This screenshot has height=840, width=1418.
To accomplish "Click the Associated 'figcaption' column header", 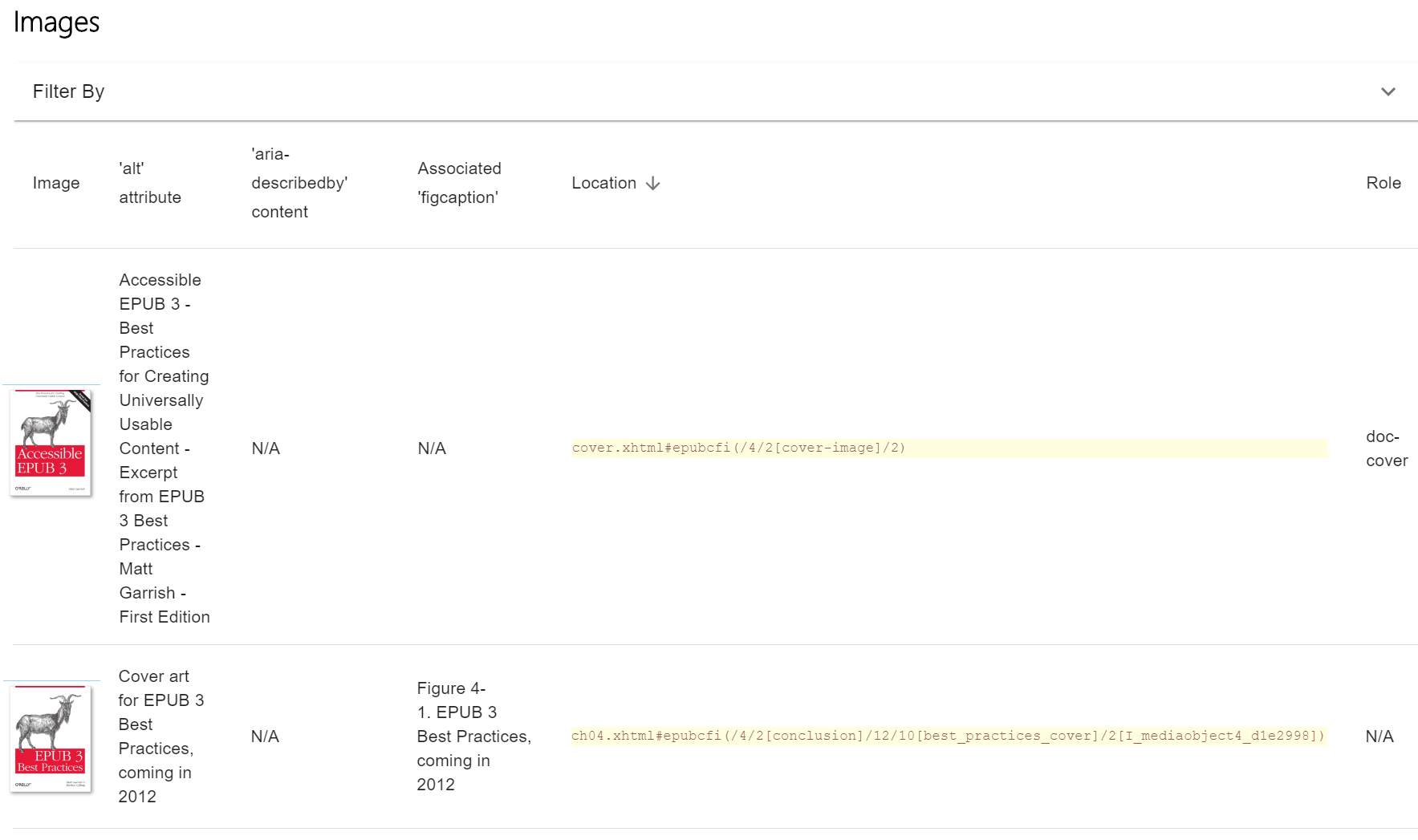I will click(459, 183).
